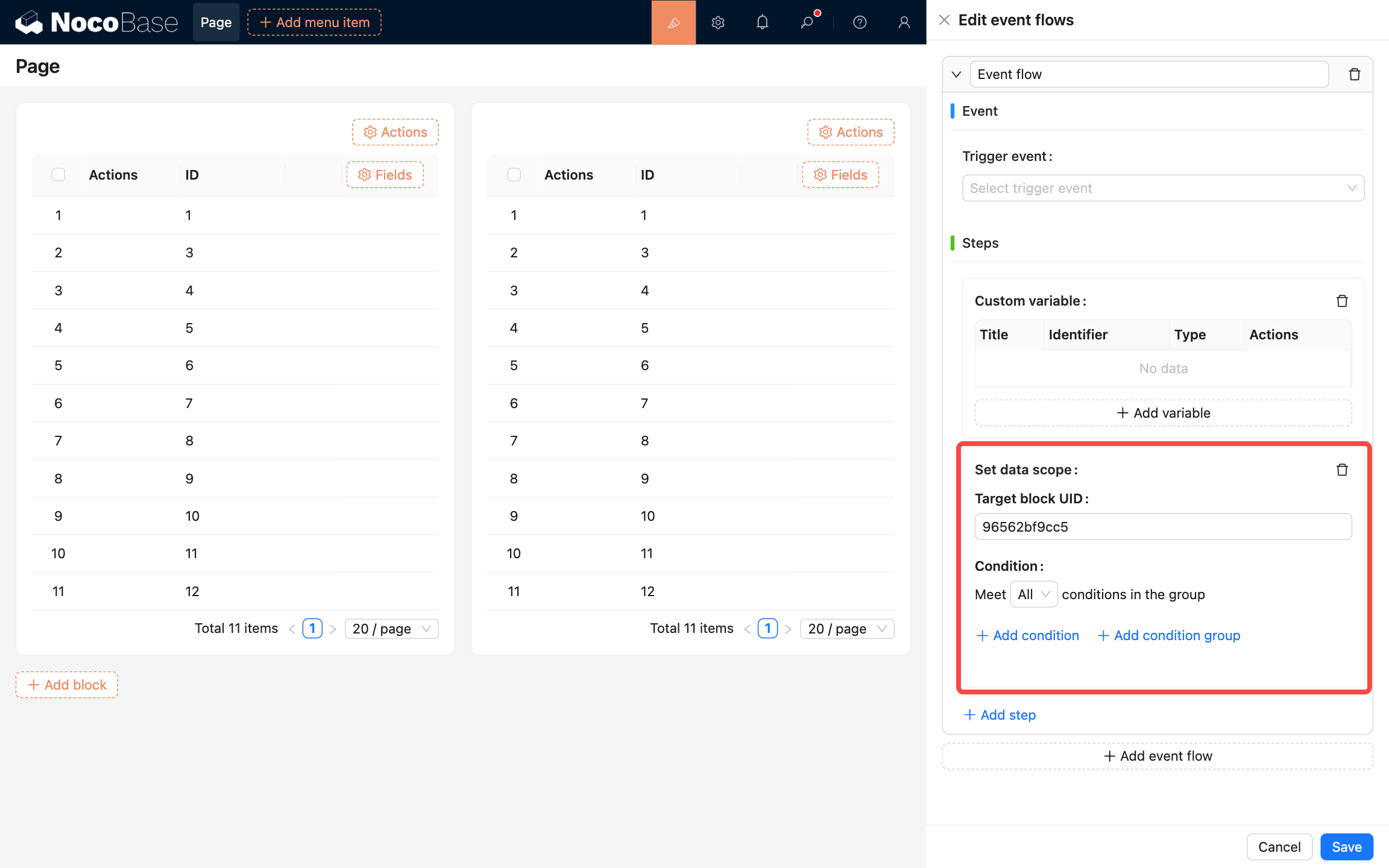Viewport: 1389px width, 868px height.
Task: Check select-all checkbox in right table
Action: [514, 175]
